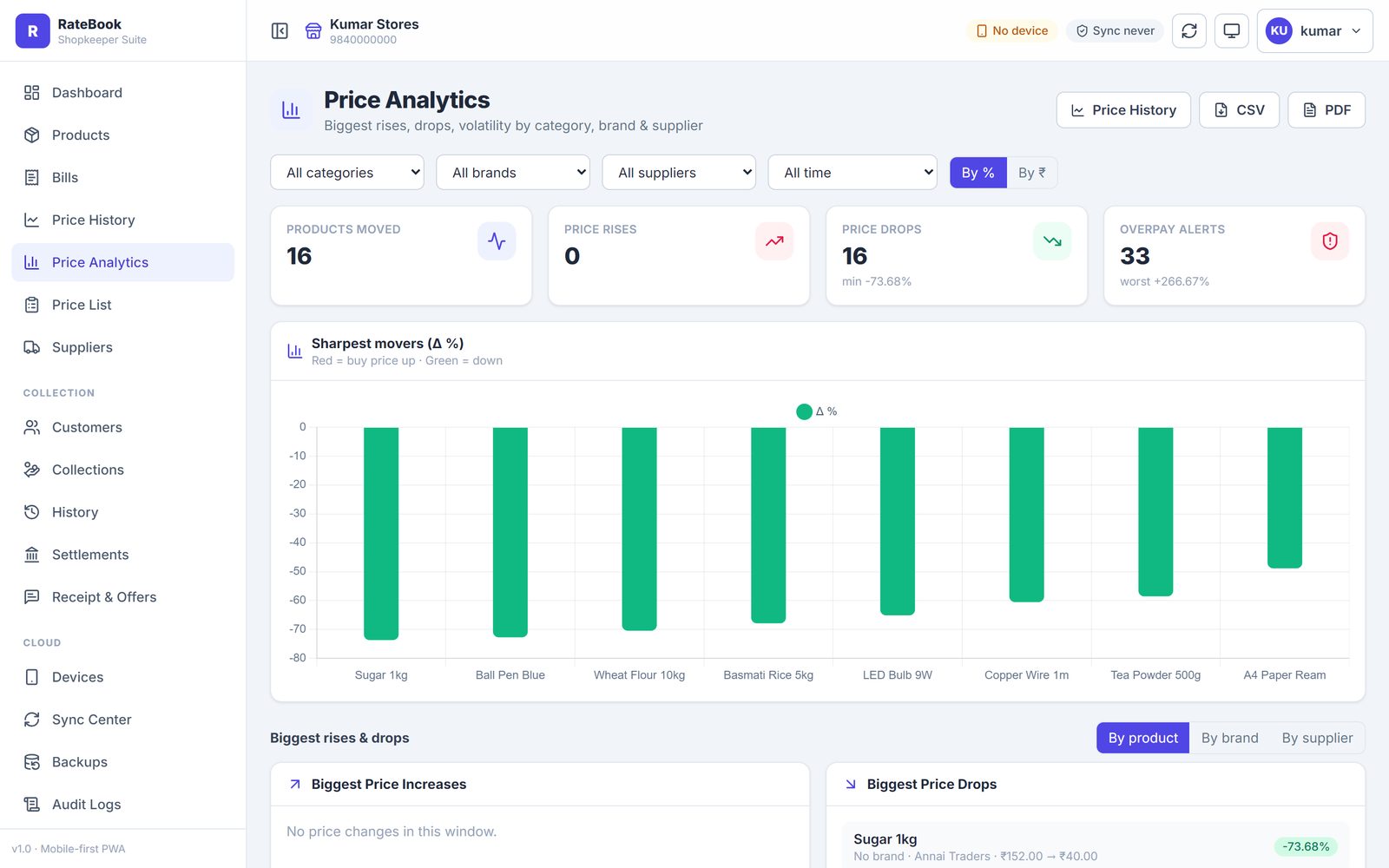Image resolution: width=1389 pixels, height=868 pixels.
Task: Switch the analysis to By ₹ mode
Action: 1032,173
